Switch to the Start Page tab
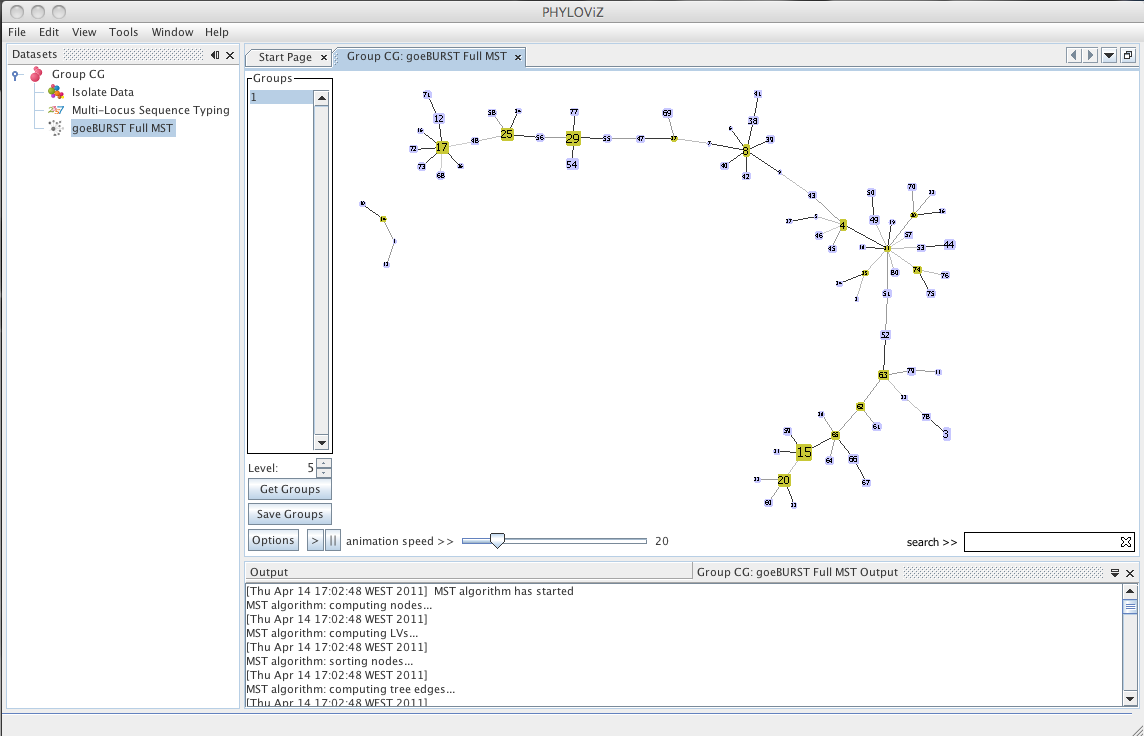Viewport: 1144px width, 736px height. 285,57
